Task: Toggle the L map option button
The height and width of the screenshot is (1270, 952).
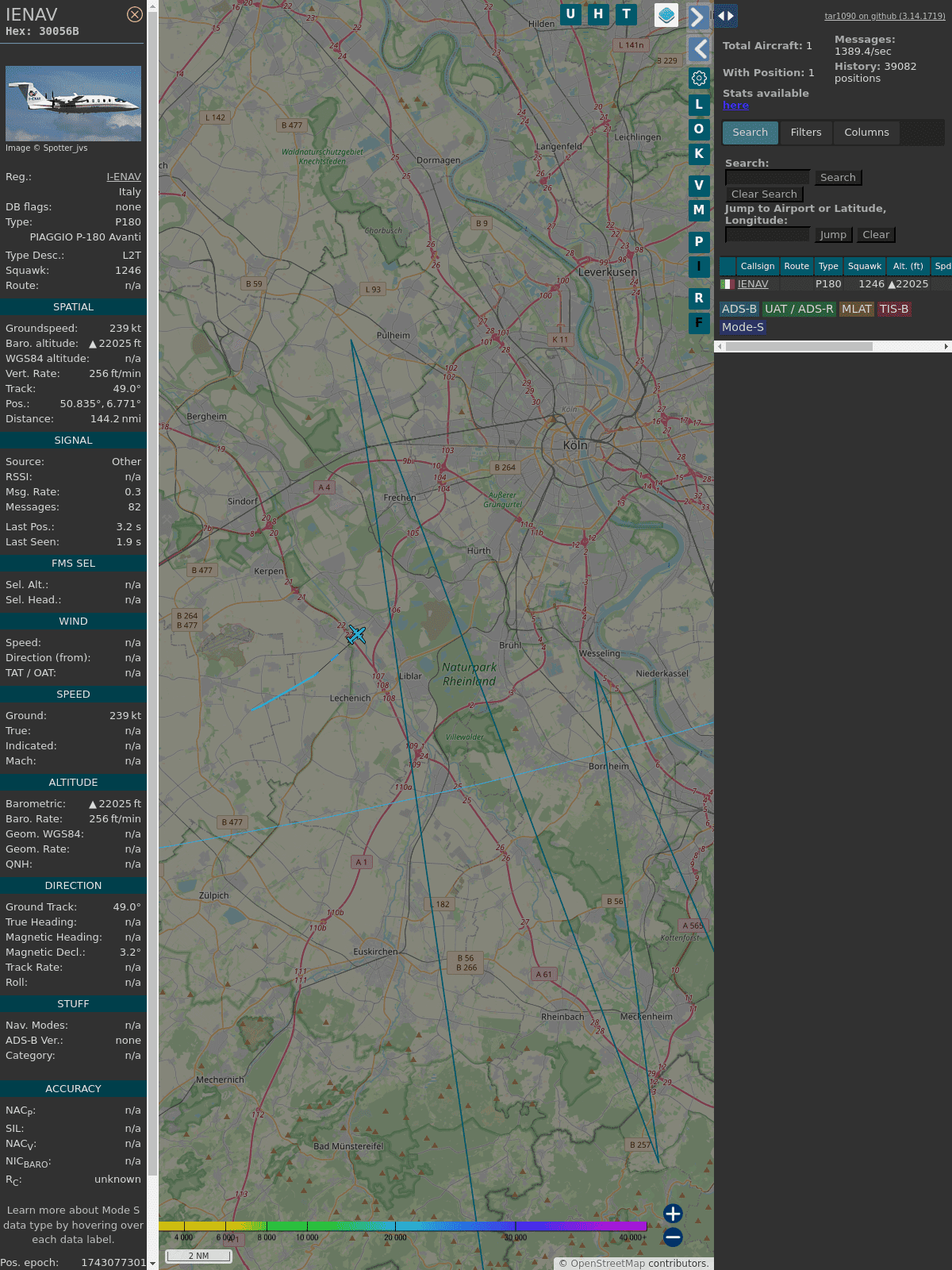Action: 699,105
